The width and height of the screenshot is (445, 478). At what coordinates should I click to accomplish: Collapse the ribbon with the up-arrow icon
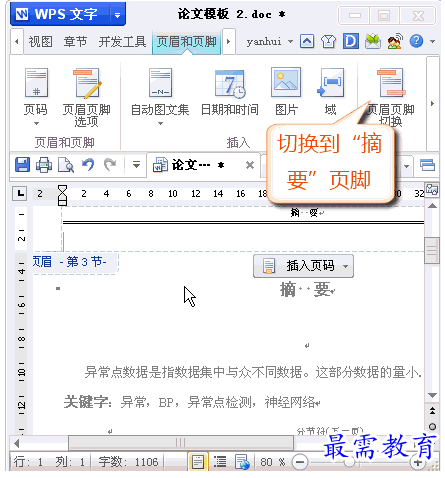tap(307, 41)
